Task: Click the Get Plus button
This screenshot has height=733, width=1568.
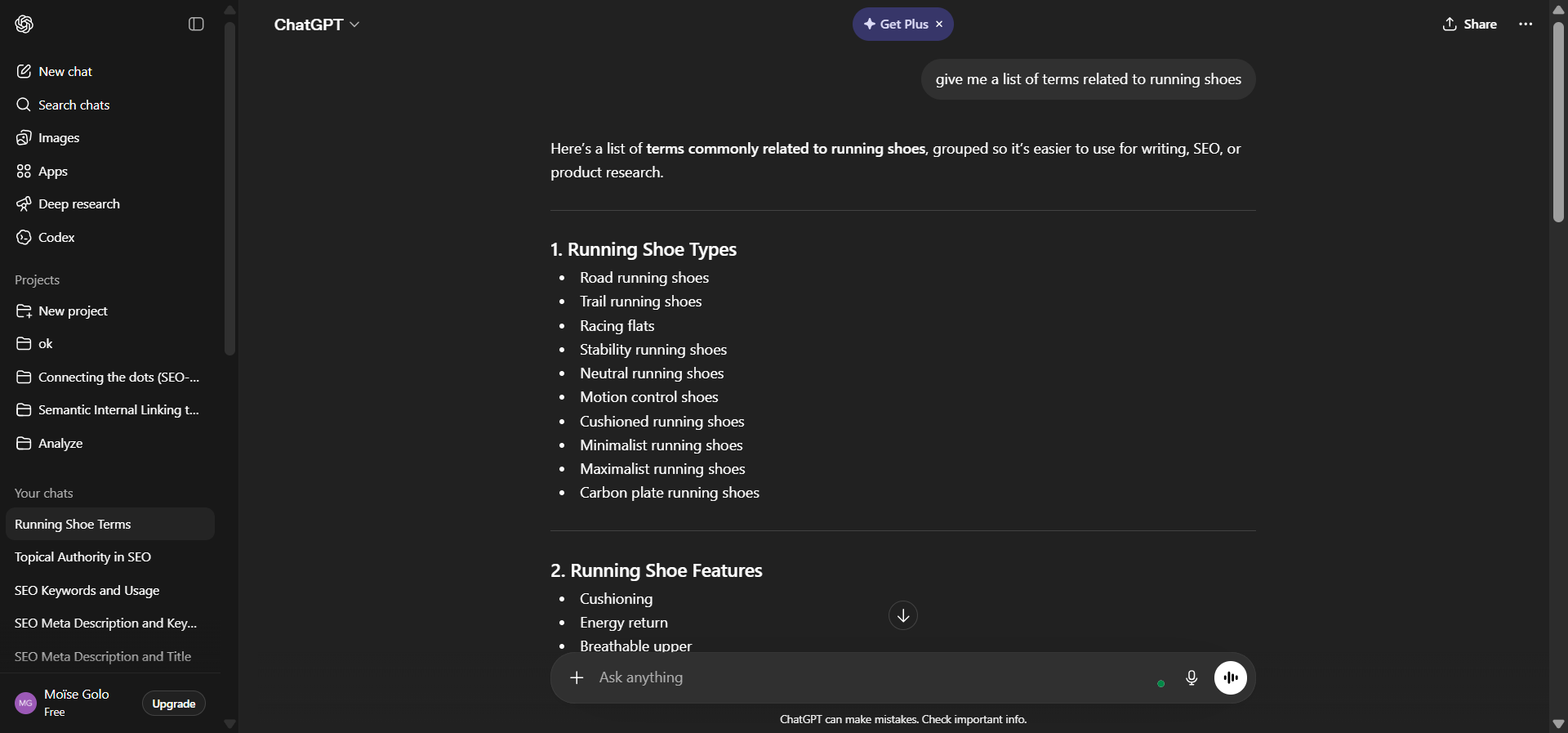Action: 896,25
